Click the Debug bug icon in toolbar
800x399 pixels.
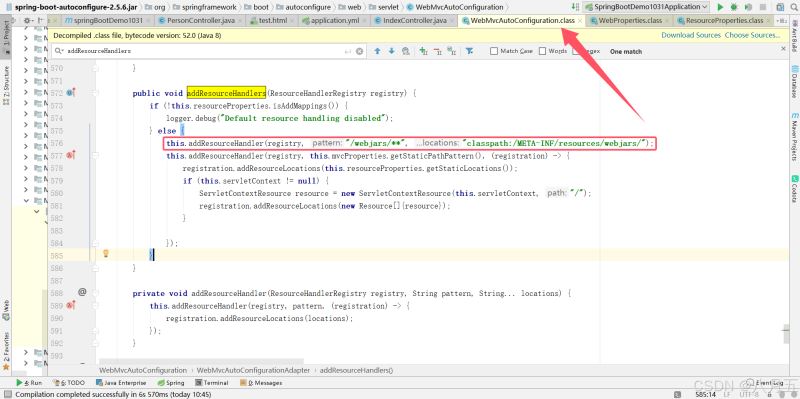click(x=734, y=7)
